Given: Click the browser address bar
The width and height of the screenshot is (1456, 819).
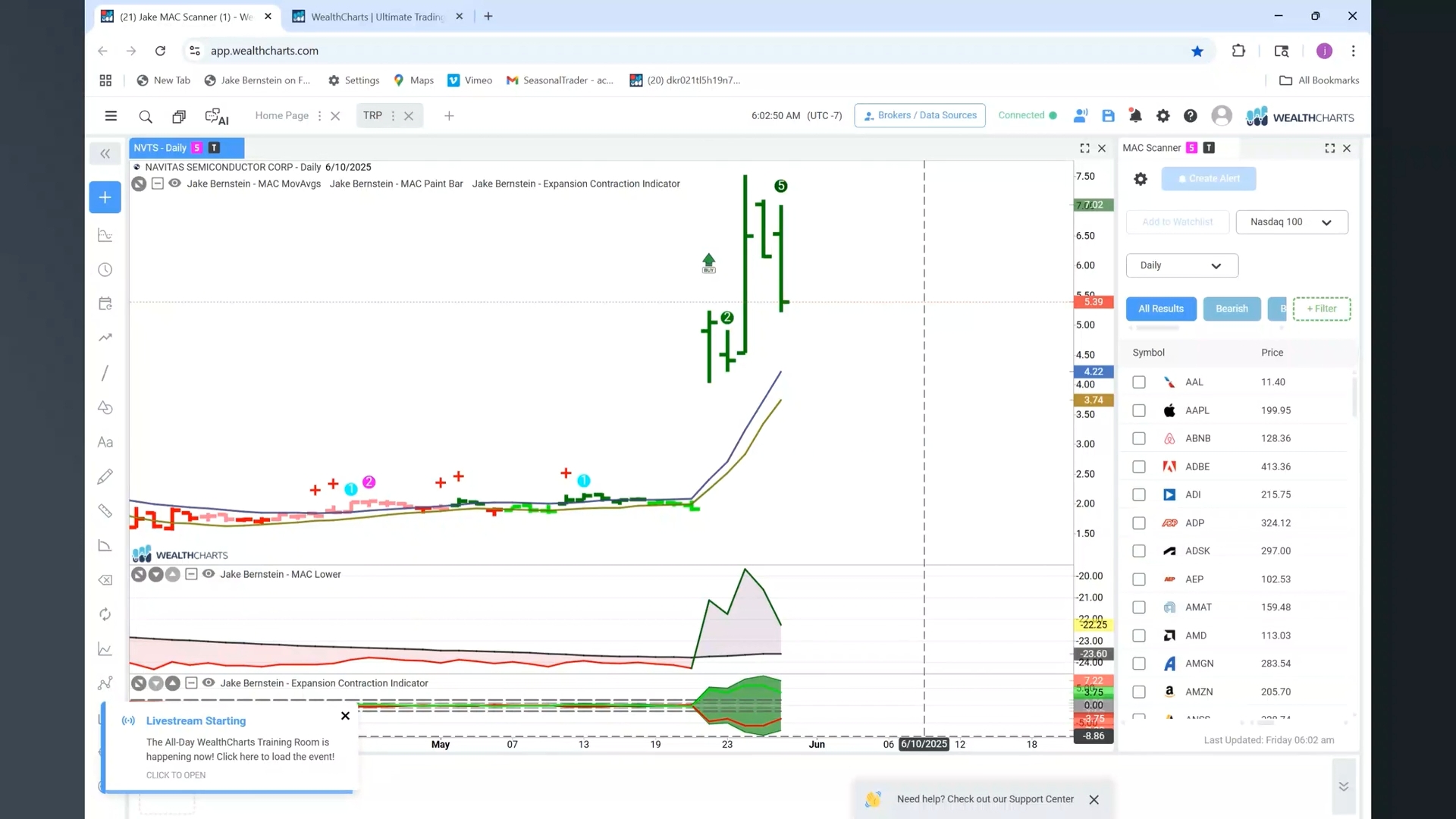Looking at the screenshot, I should coord(682,51).
